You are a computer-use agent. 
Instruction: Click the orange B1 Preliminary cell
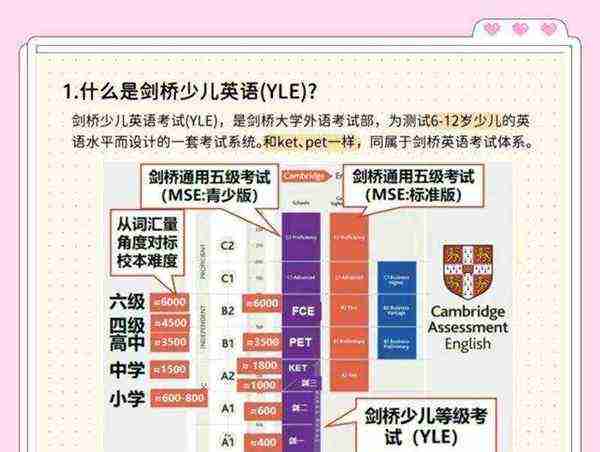click(349, 342)
